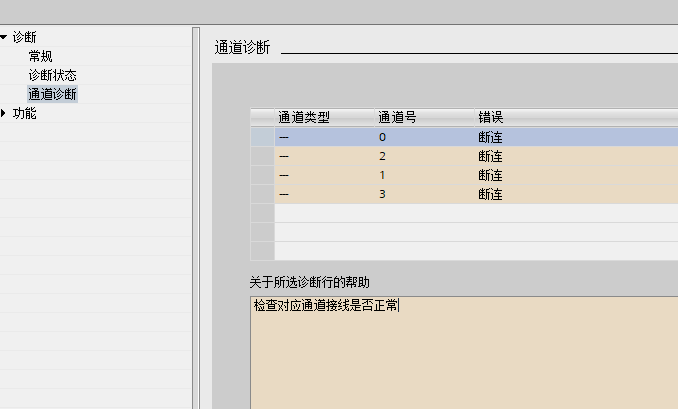This screenshot has width=678, height=409.
Task: Select the channel number 1 cell
Action: click(383, 175)
